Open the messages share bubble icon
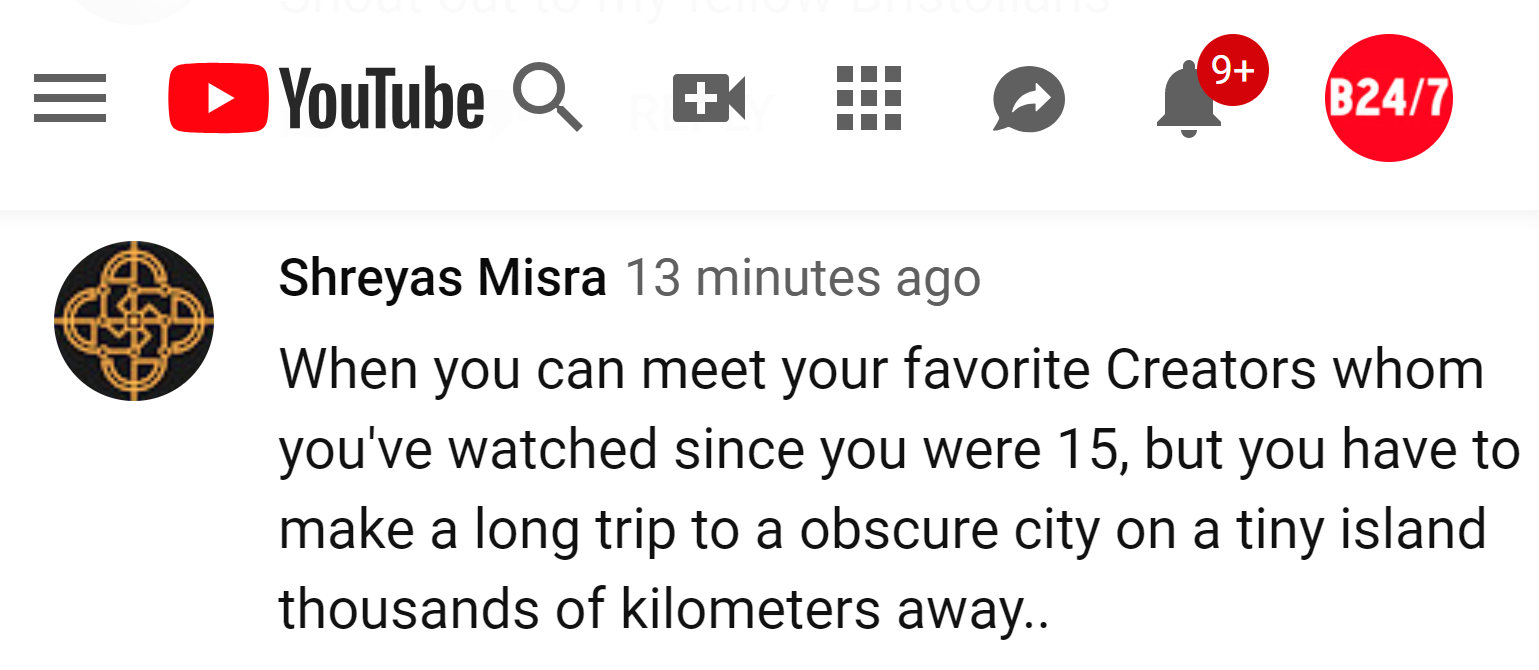 pos(1028,100)
